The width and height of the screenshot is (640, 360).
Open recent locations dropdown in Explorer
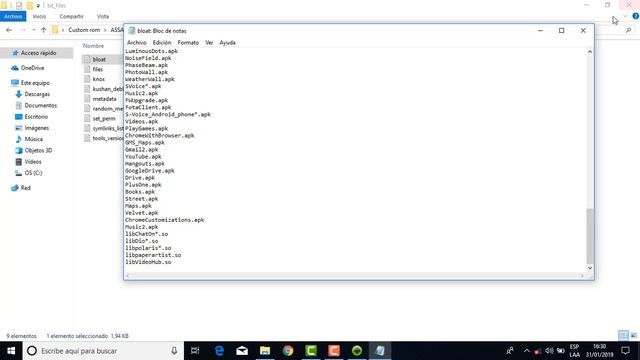pos(33,30)
